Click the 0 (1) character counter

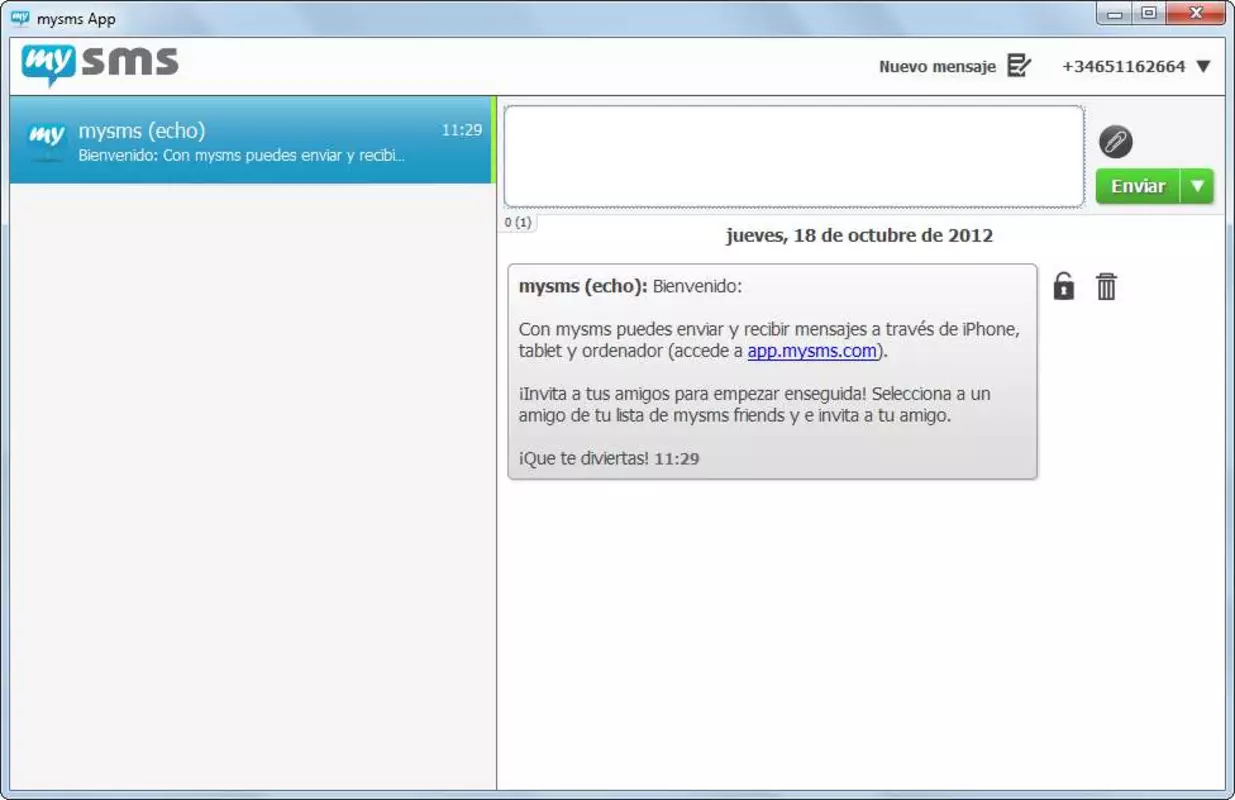[x=517, y=223]
